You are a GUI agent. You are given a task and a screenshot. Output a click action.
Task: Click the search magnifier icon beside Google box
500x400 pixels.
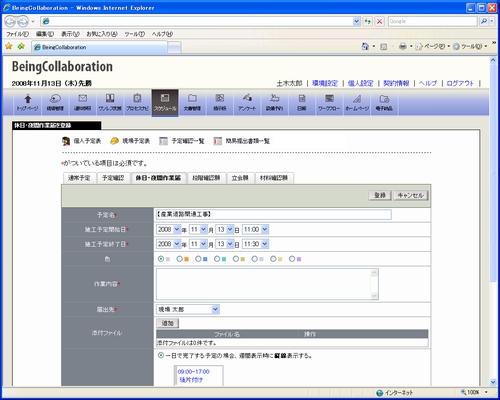point(483,21)
